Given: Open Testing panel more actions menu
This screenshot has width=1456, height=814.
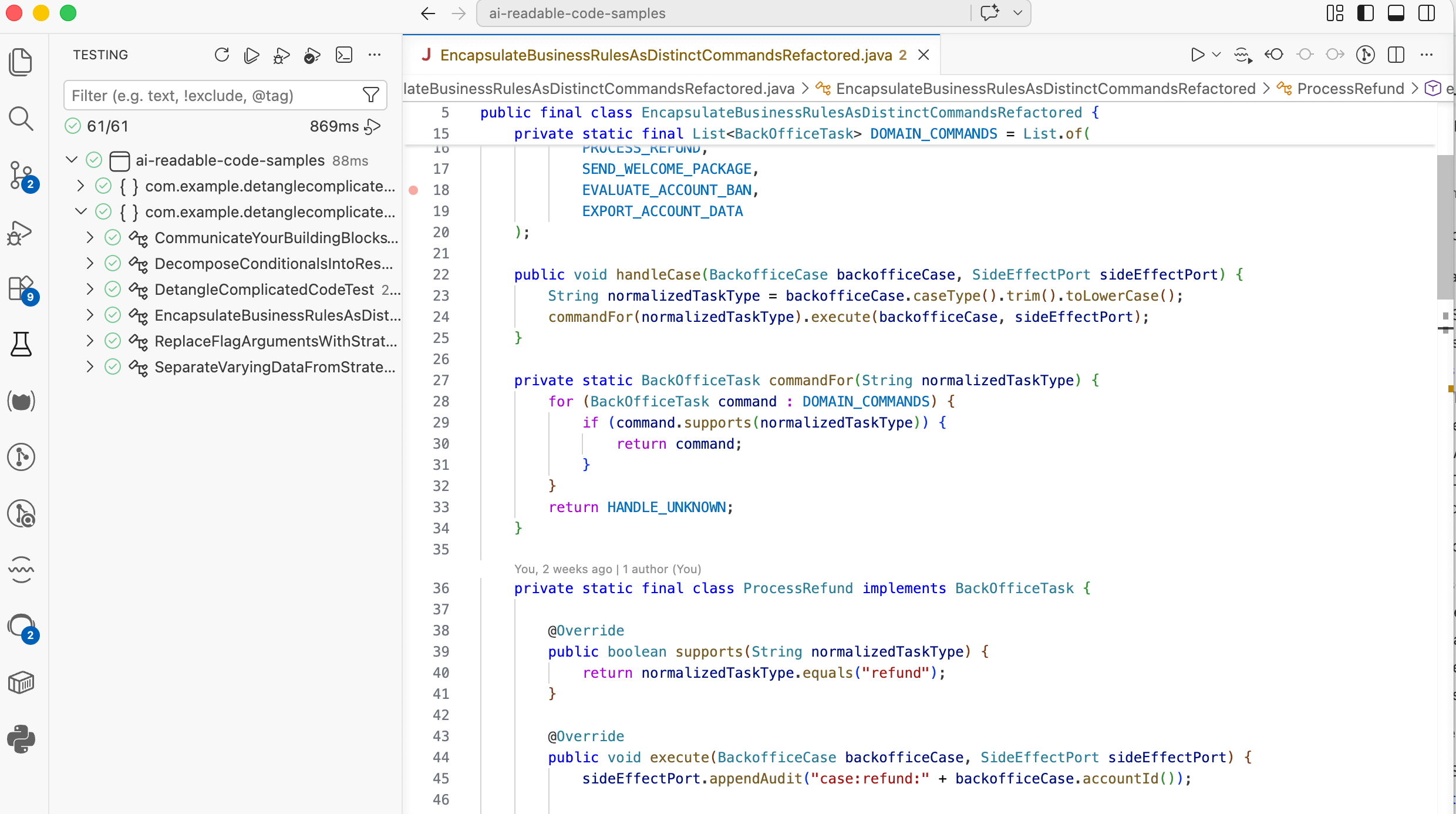Looking at the screenshot, I should coord(375,55).
